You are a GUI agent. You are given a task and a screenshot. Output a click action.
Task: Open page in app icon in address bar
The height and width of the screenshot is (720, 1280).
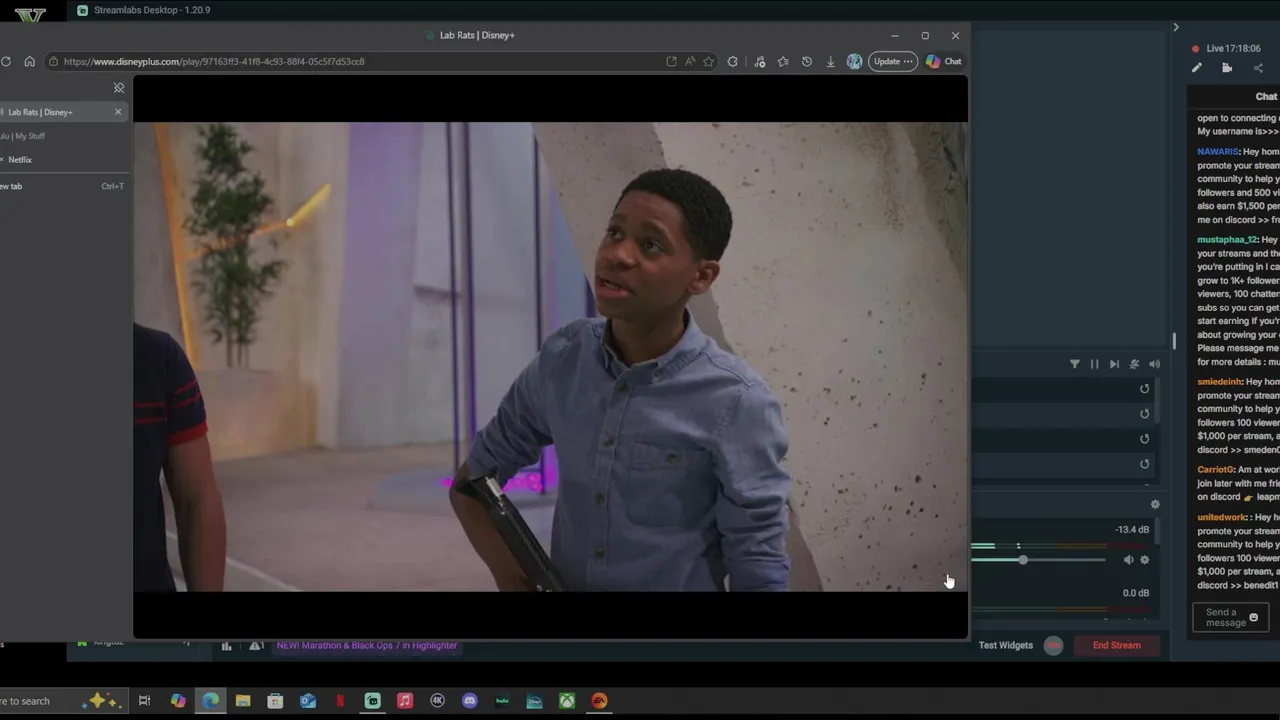(x=671, y=61)
